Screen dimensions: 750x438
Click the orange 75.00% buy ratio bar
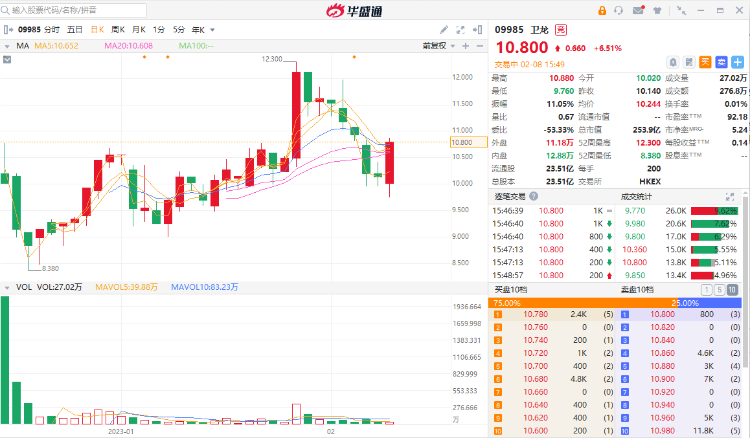[x=583, y=303]
